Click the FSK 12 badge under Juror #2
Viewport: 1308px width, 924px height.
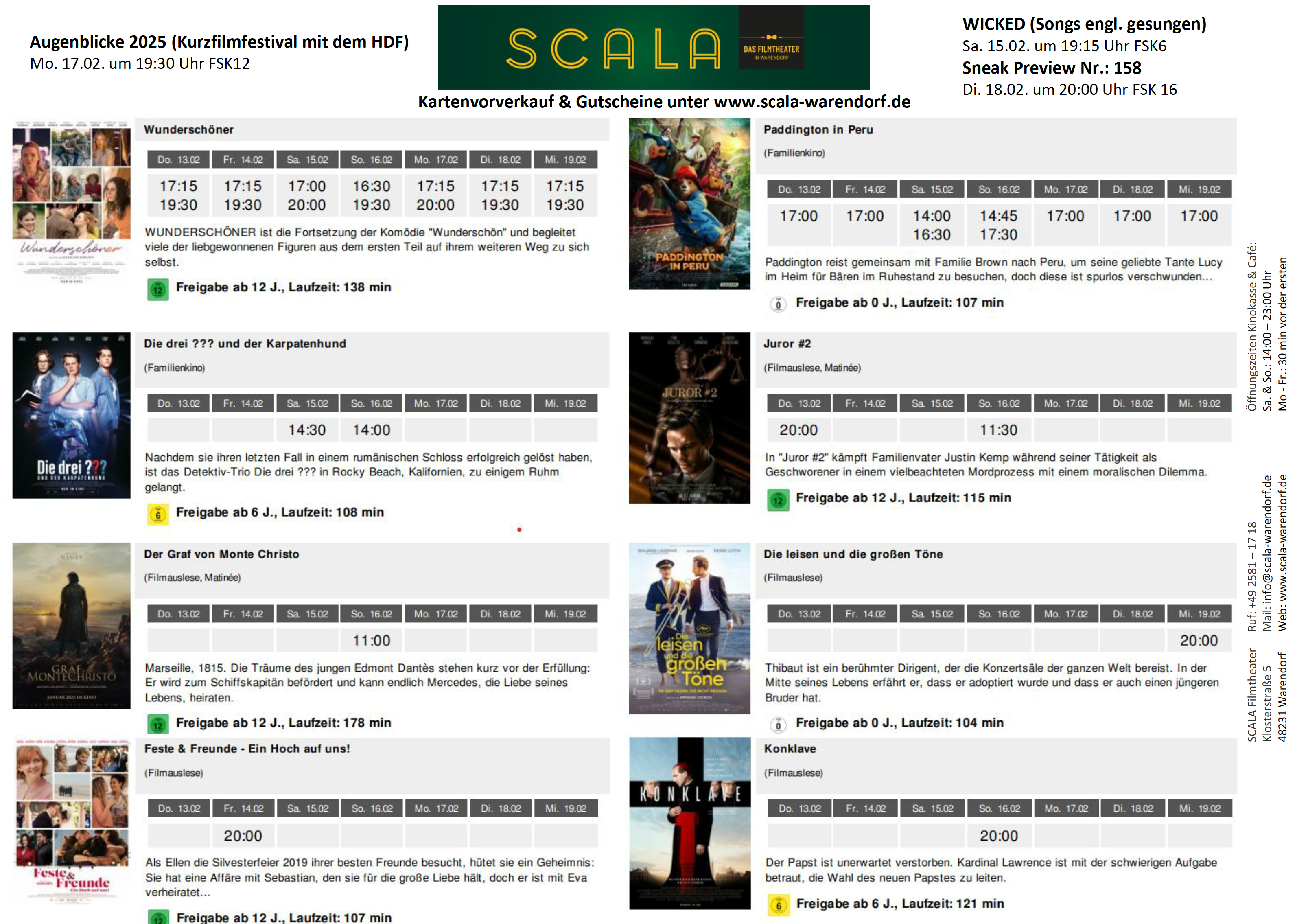[778, 500]
